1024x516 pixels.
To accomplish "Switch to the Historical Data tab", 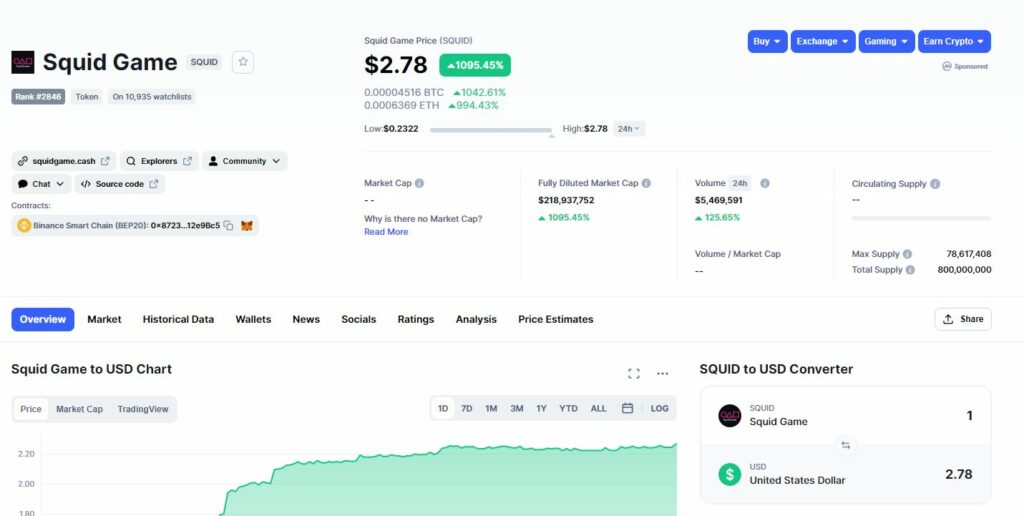I will [x=178, y=319].
